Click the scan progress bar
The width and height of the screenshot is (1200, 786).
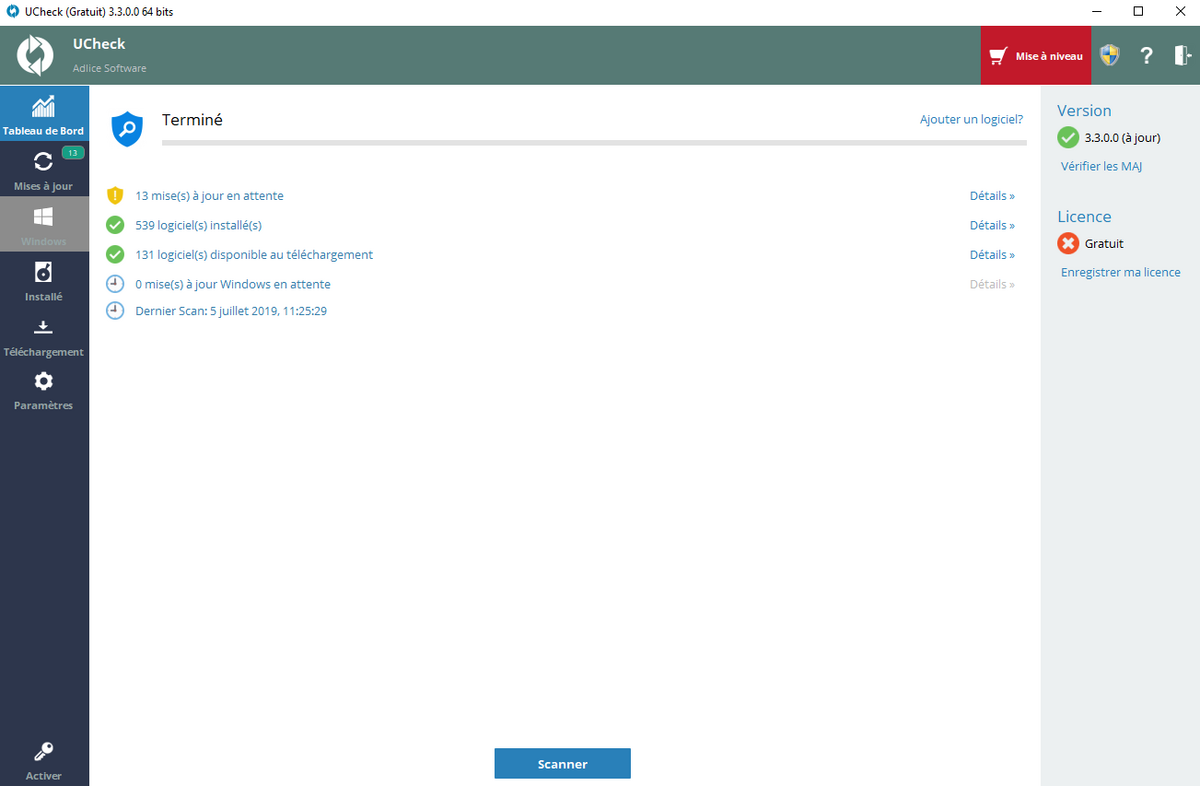(x=594, y=143)
